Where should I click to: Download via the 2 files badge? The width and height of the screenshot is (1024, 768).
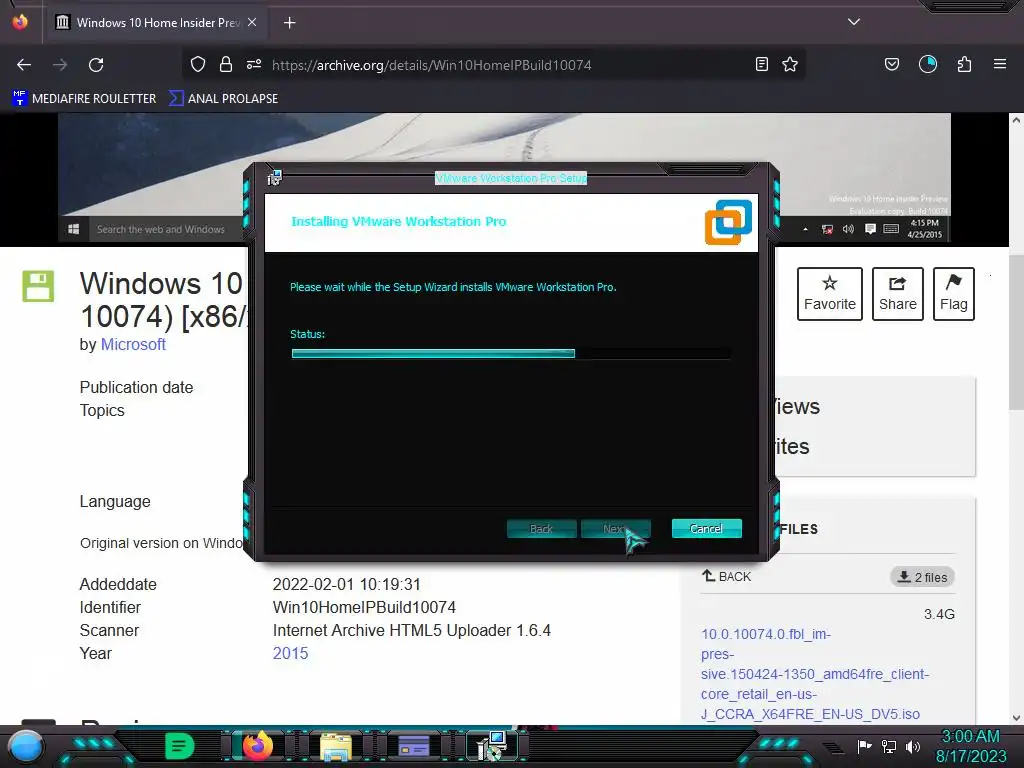(x=923, y=577)
